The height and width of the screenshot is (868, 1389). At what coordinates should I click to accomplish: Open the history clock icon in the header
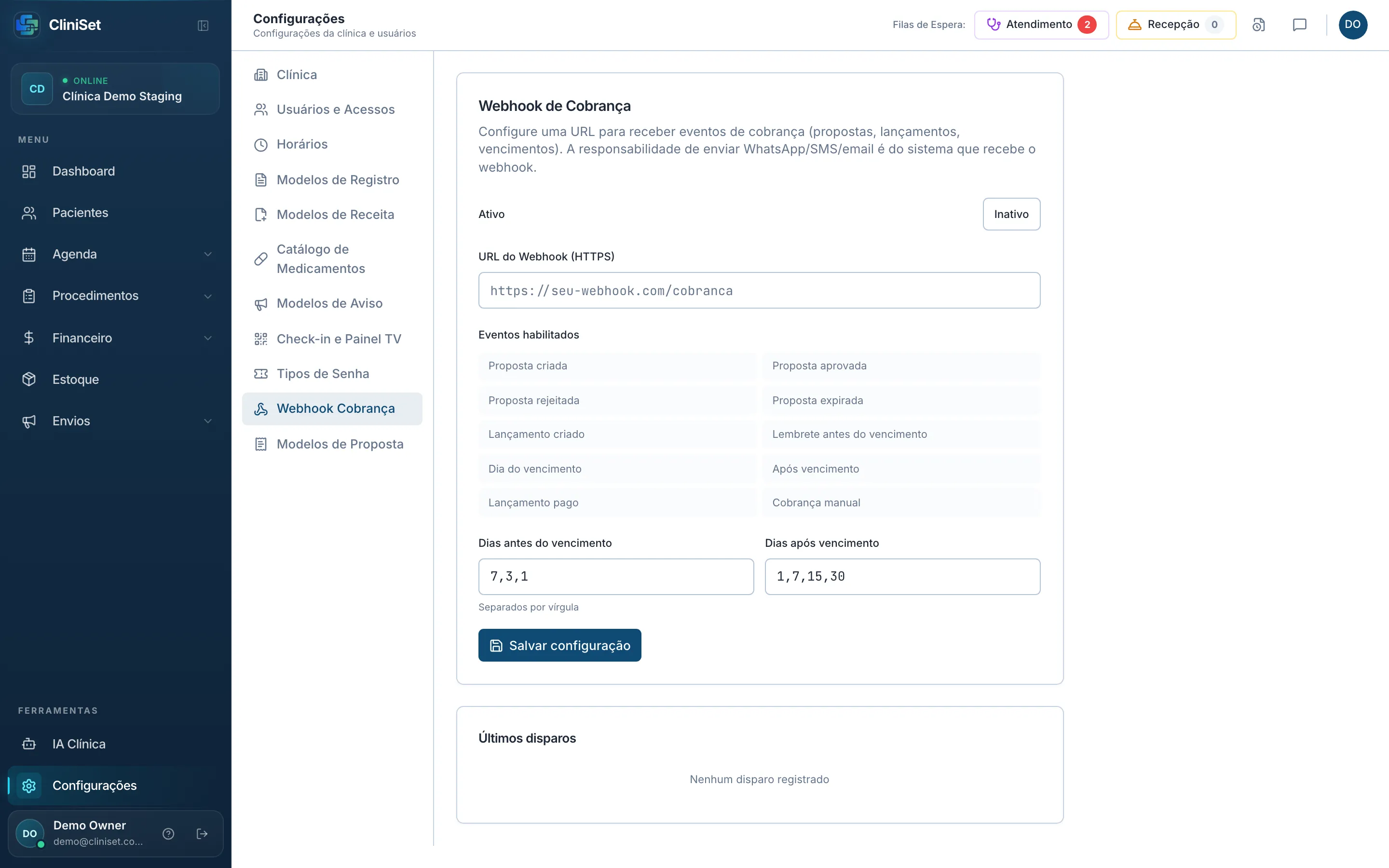point(1259,25)
